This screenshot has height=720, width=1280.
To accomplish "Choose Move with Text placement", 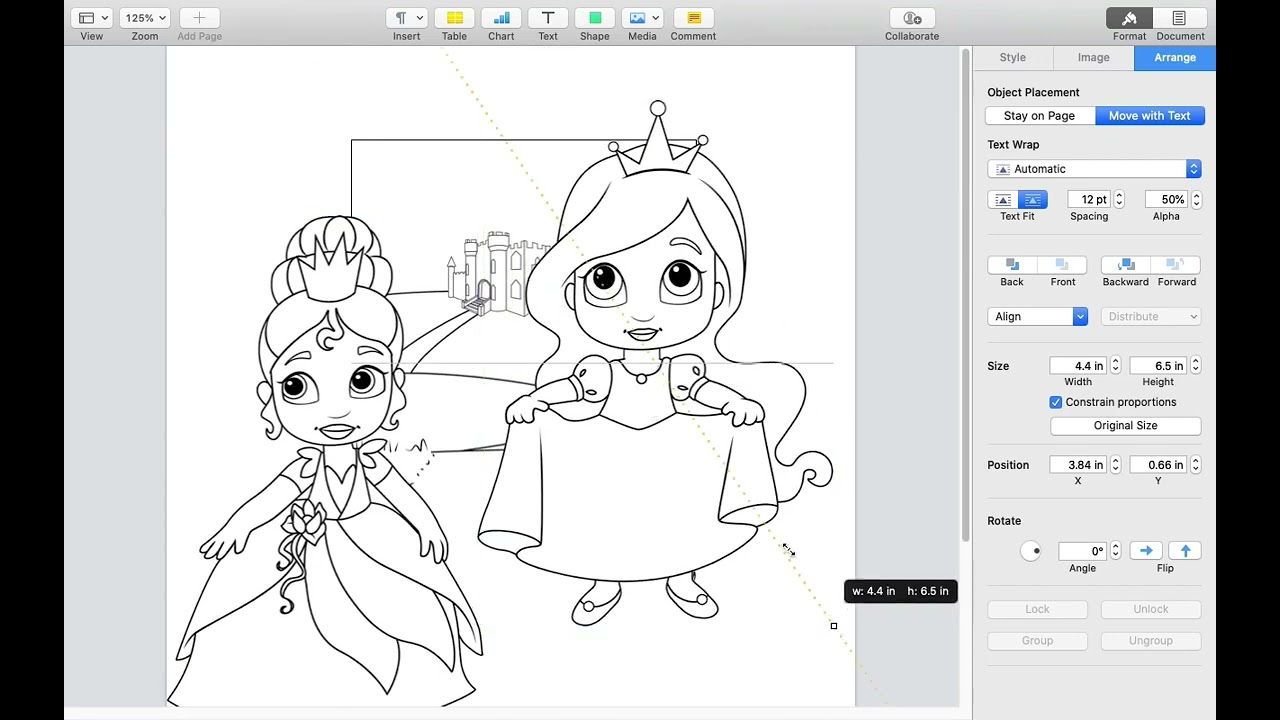I will (x=1150, y=116).
